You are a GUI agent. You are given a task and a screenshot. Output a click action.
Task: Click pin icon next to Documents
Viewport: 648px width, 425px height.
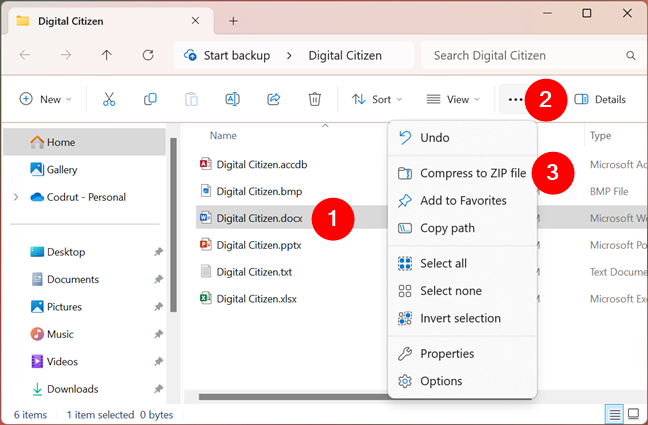158,279
